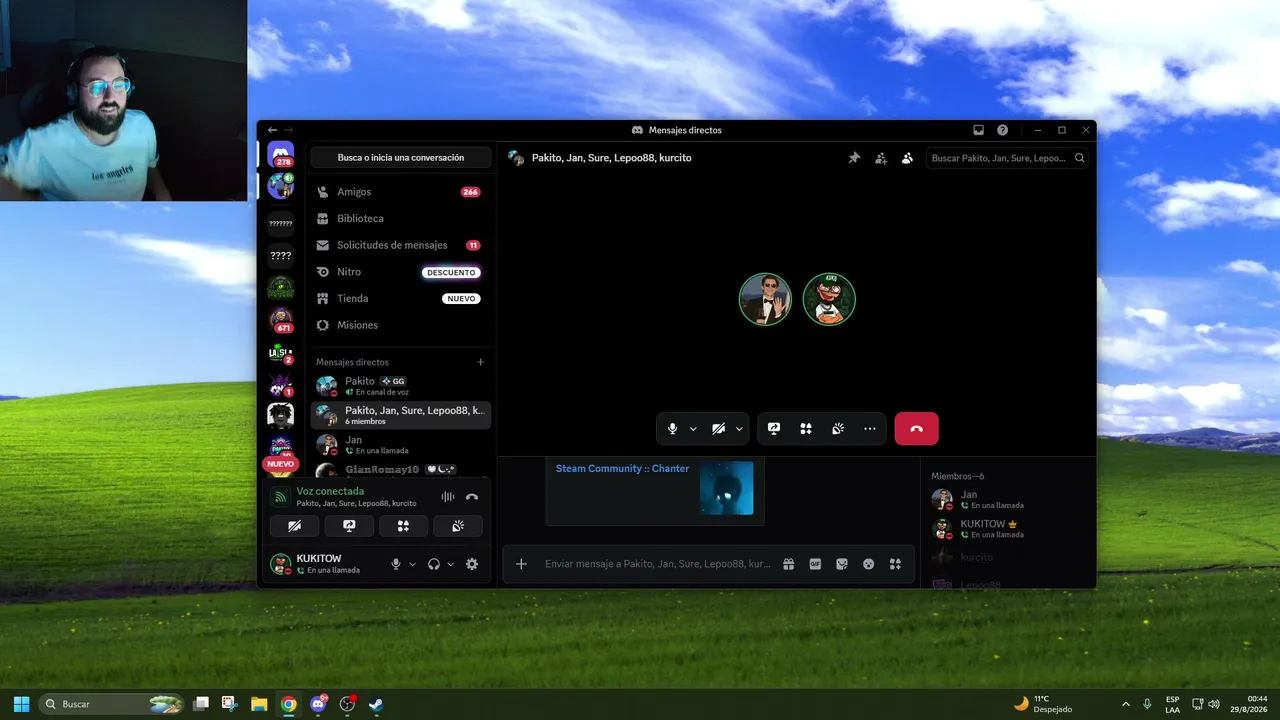Open soundboard from the call controls
This screenshot has height=720, width=1280.
click(x=838, y=428)
